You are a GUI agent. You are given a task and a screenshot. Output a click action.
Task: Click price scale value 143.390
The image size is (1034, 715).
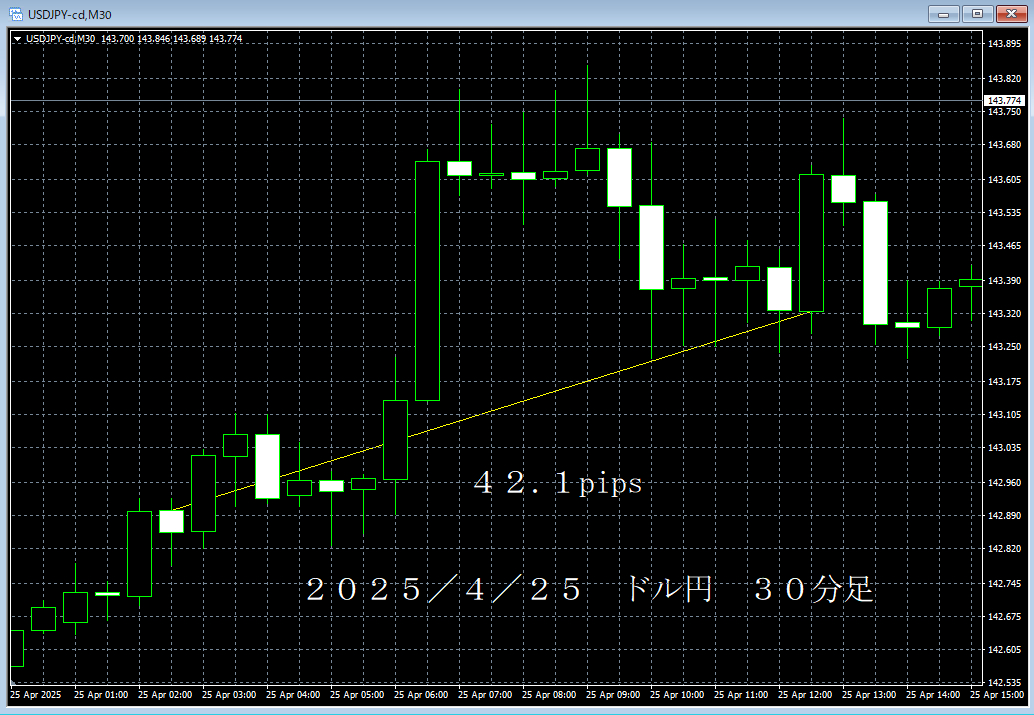1004,280
